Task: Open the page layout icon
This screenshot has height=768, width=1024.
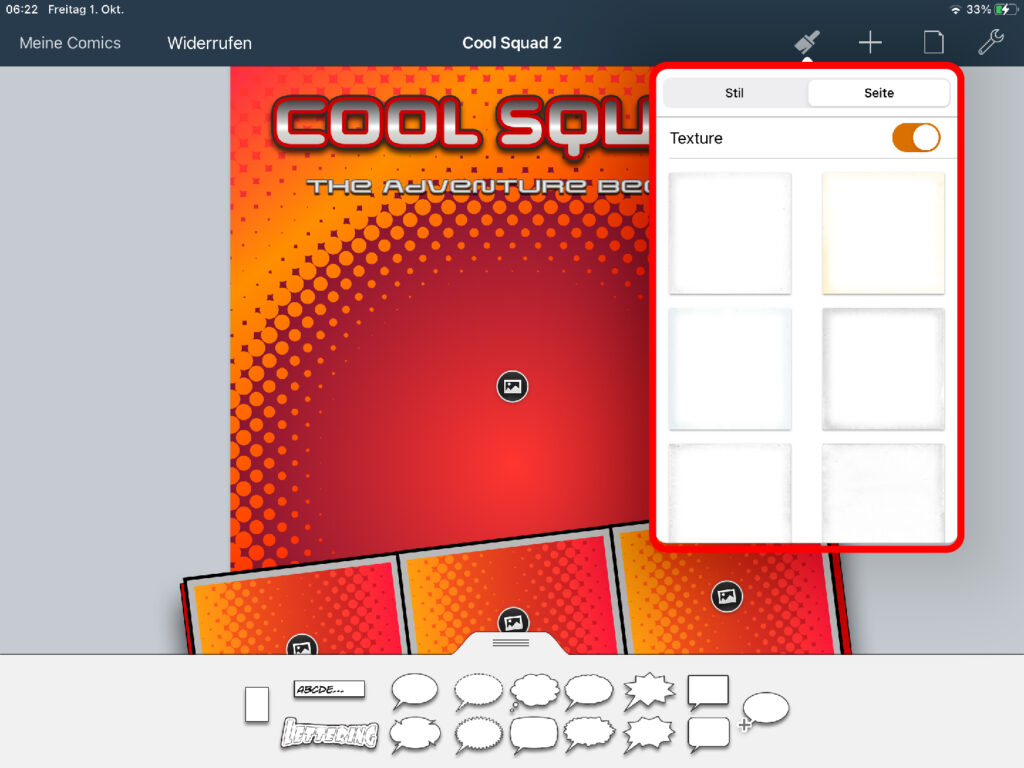Action: tap(932, 42)
